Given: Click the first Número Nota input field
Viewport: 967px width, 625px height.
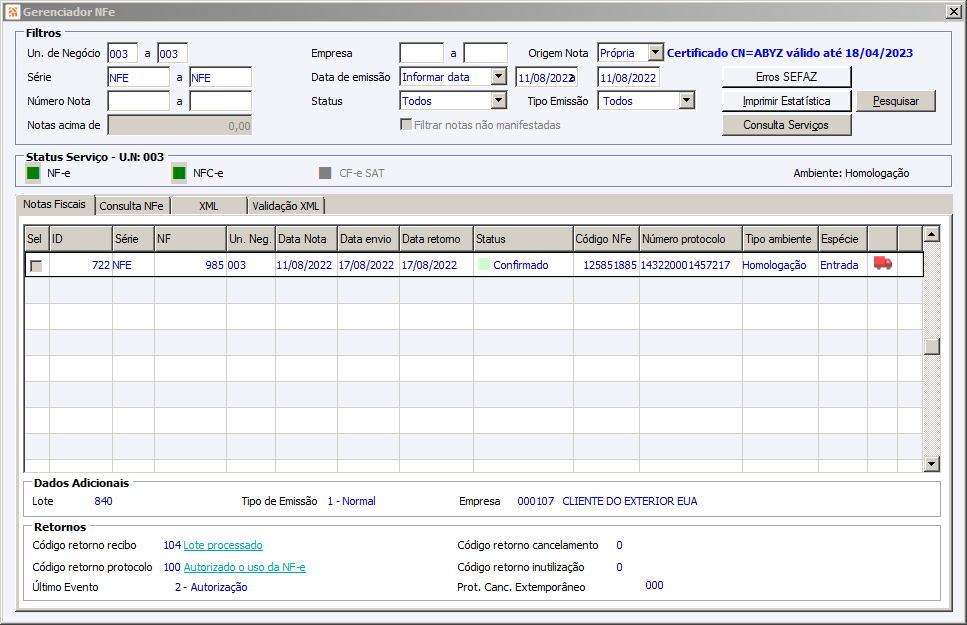Looking at the screenshot, I should [x=138, y=101].
